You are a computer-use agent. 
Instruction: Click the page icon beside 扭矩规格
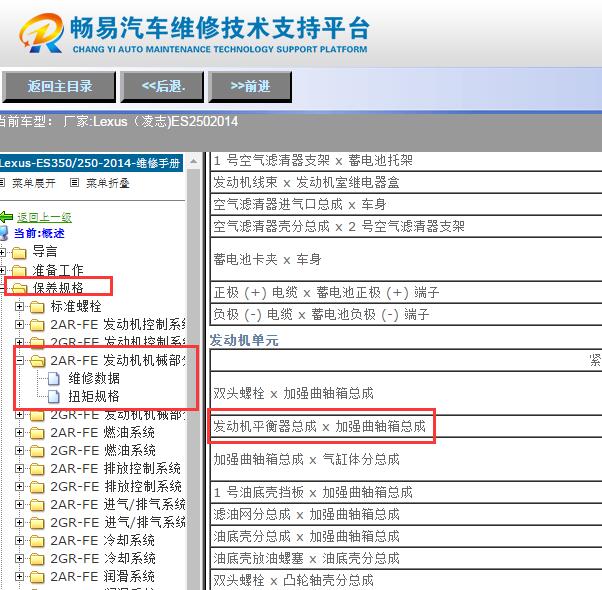(x=53, y=397)
